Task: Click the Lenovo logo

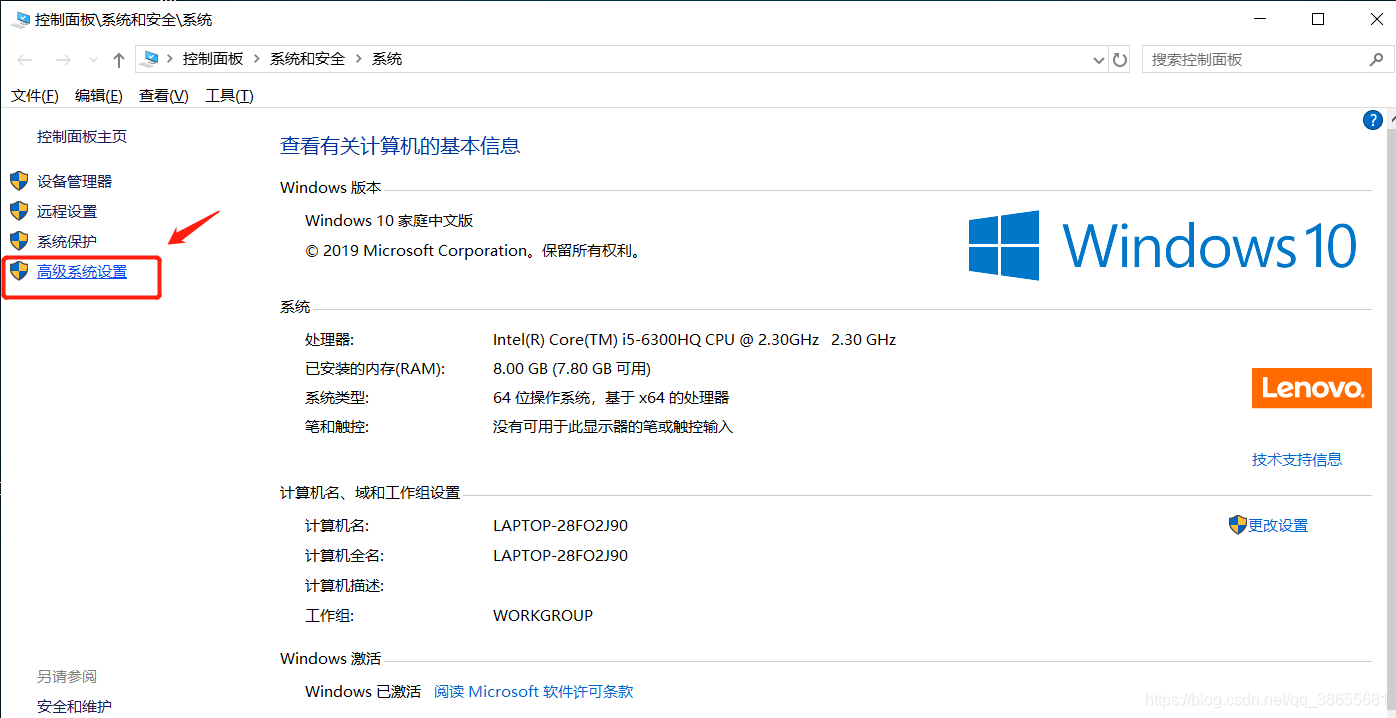Action: pyautogui.click(x=1312, y=388)
